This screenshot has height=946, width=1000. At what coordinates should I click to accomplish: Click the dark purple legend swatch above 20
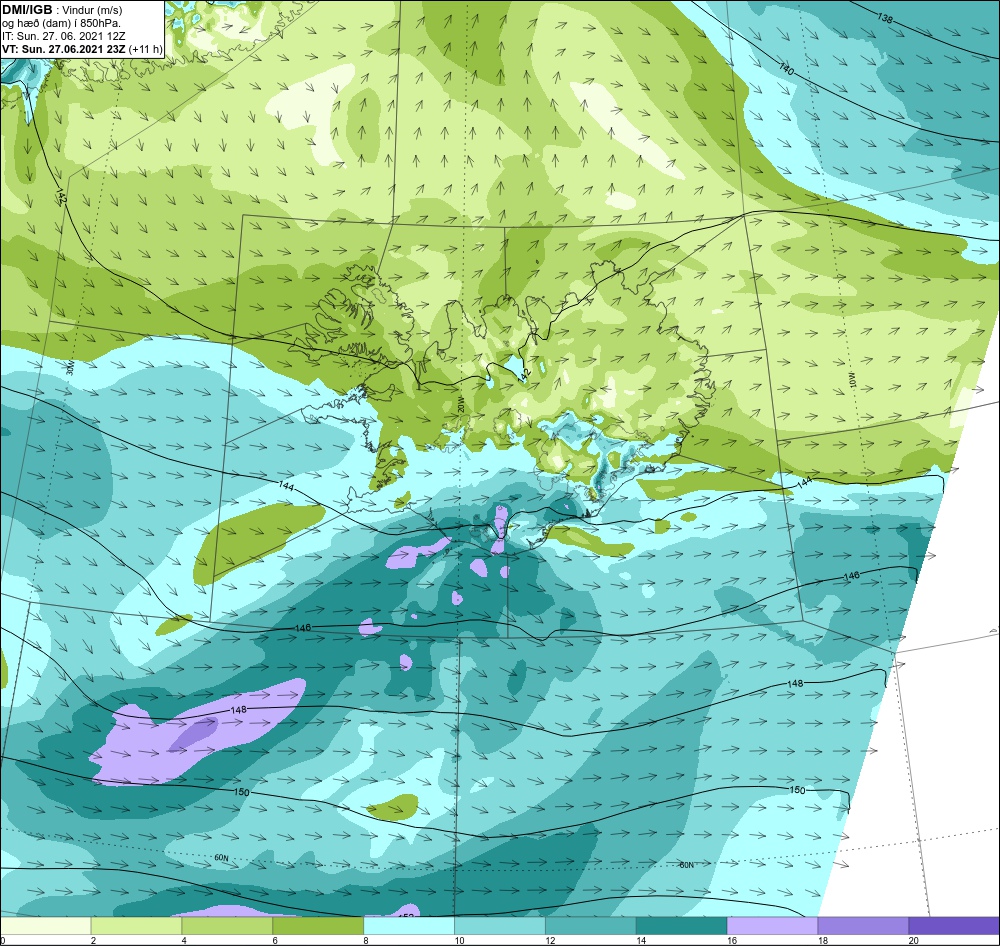[x=954, y=925]
